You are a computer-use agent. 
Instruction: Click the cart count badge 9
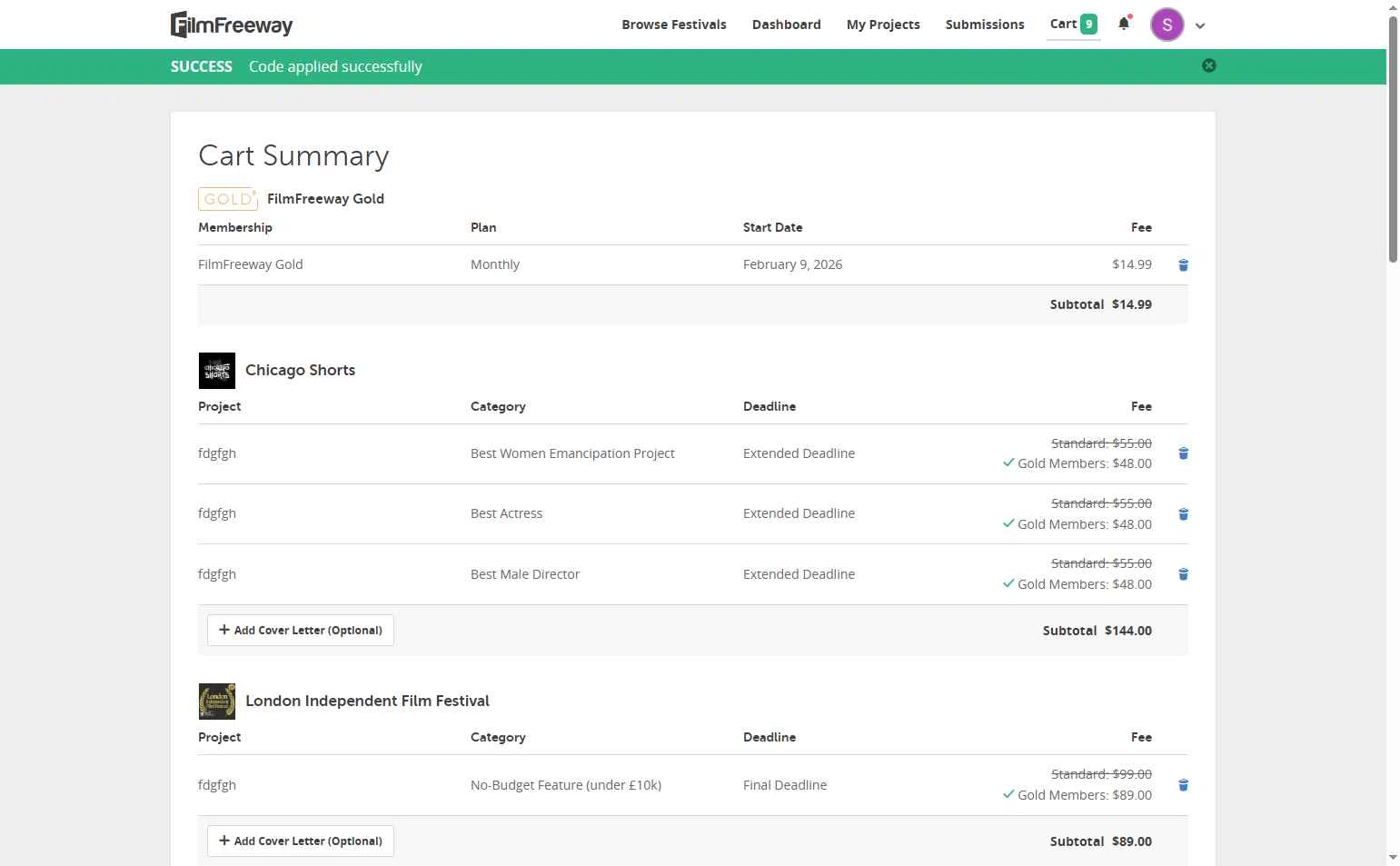1088,25
